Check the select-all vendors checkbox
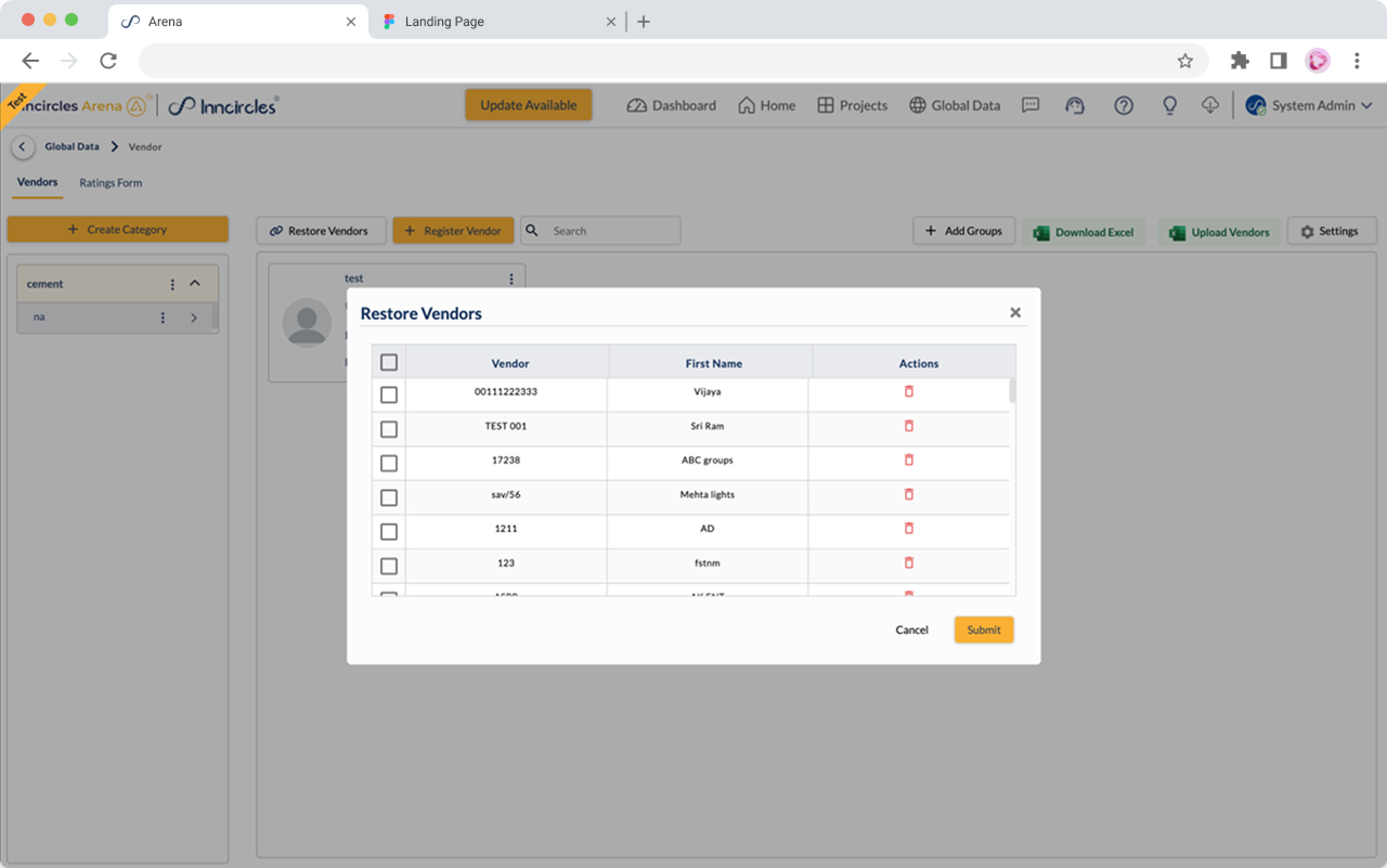 (389, 362)
